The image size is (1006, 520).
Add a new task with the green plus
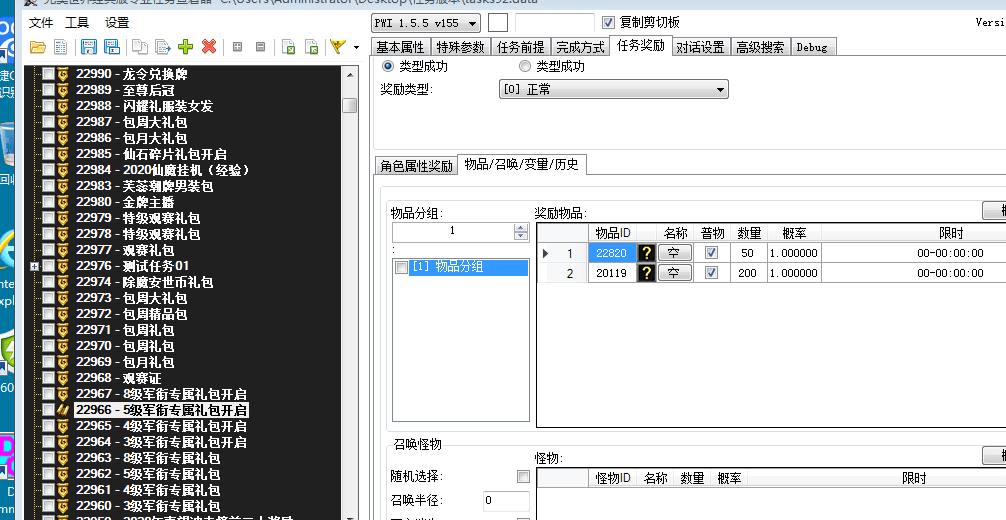185,46
